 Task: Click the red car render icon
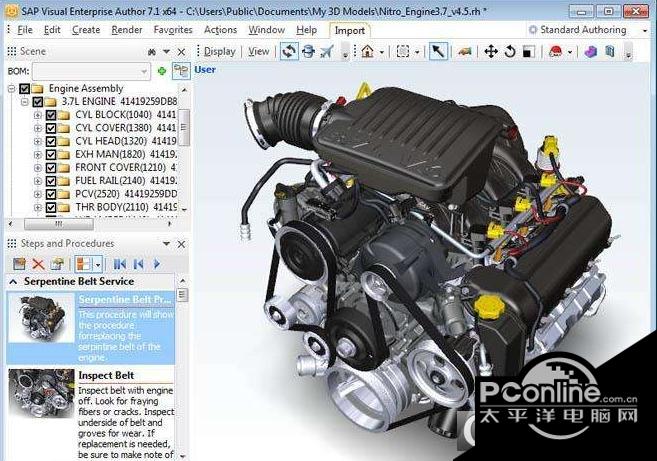(x=556, y=52)
